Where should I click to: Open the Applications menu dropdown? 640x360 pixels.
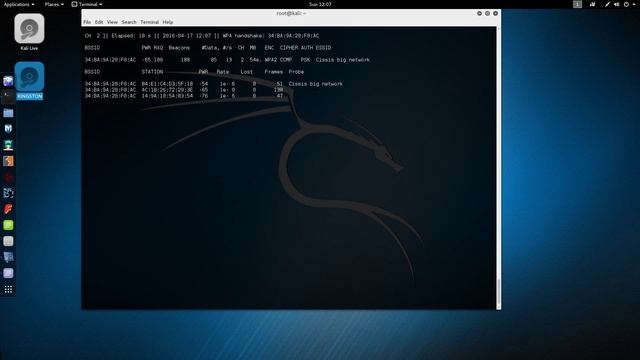click(19, 4)
